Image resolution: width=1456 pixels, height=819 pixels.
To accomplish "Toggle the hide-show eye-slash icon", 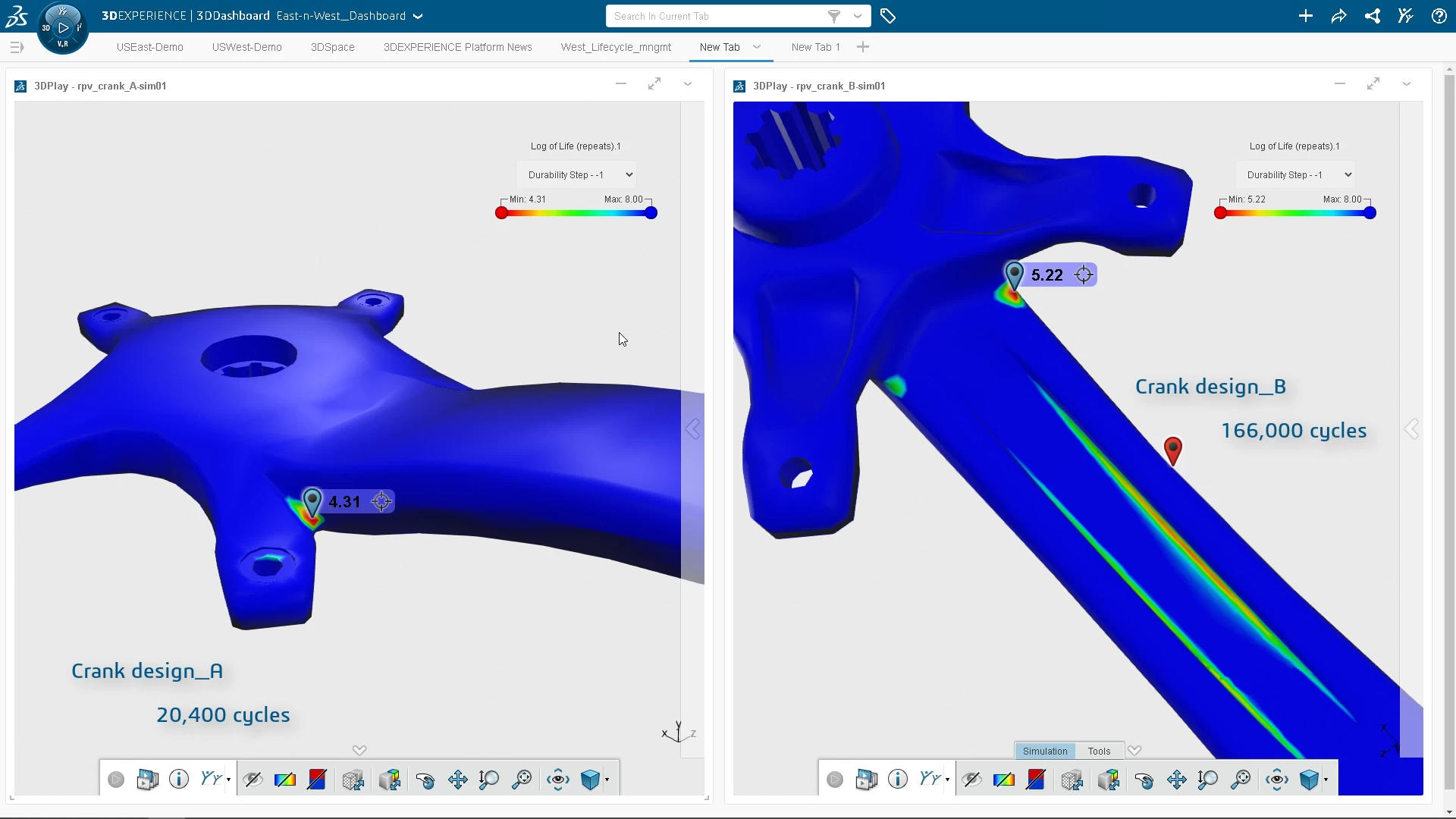I will point(253,779).
